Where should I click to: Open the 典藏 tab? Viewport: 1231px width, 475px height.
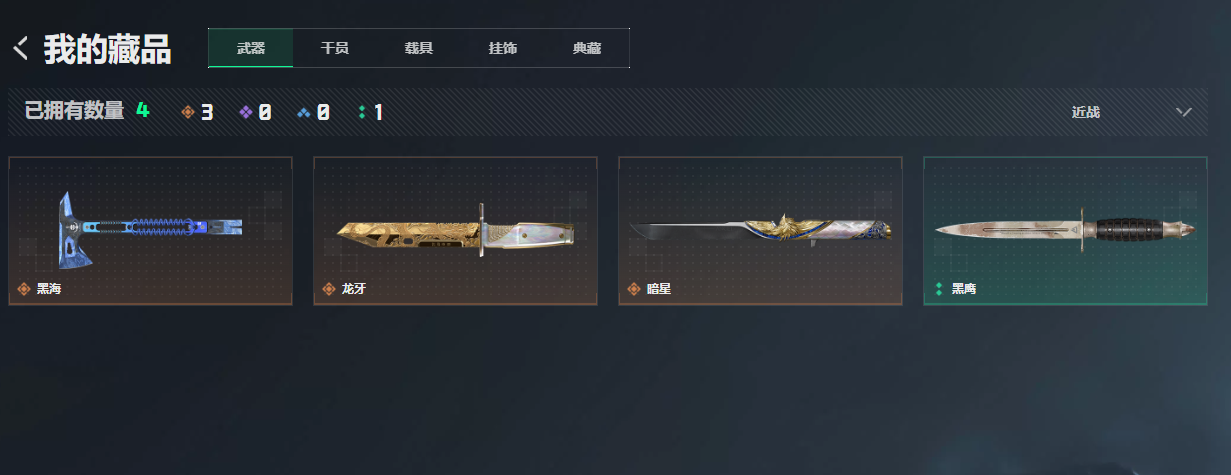[587, 48]
